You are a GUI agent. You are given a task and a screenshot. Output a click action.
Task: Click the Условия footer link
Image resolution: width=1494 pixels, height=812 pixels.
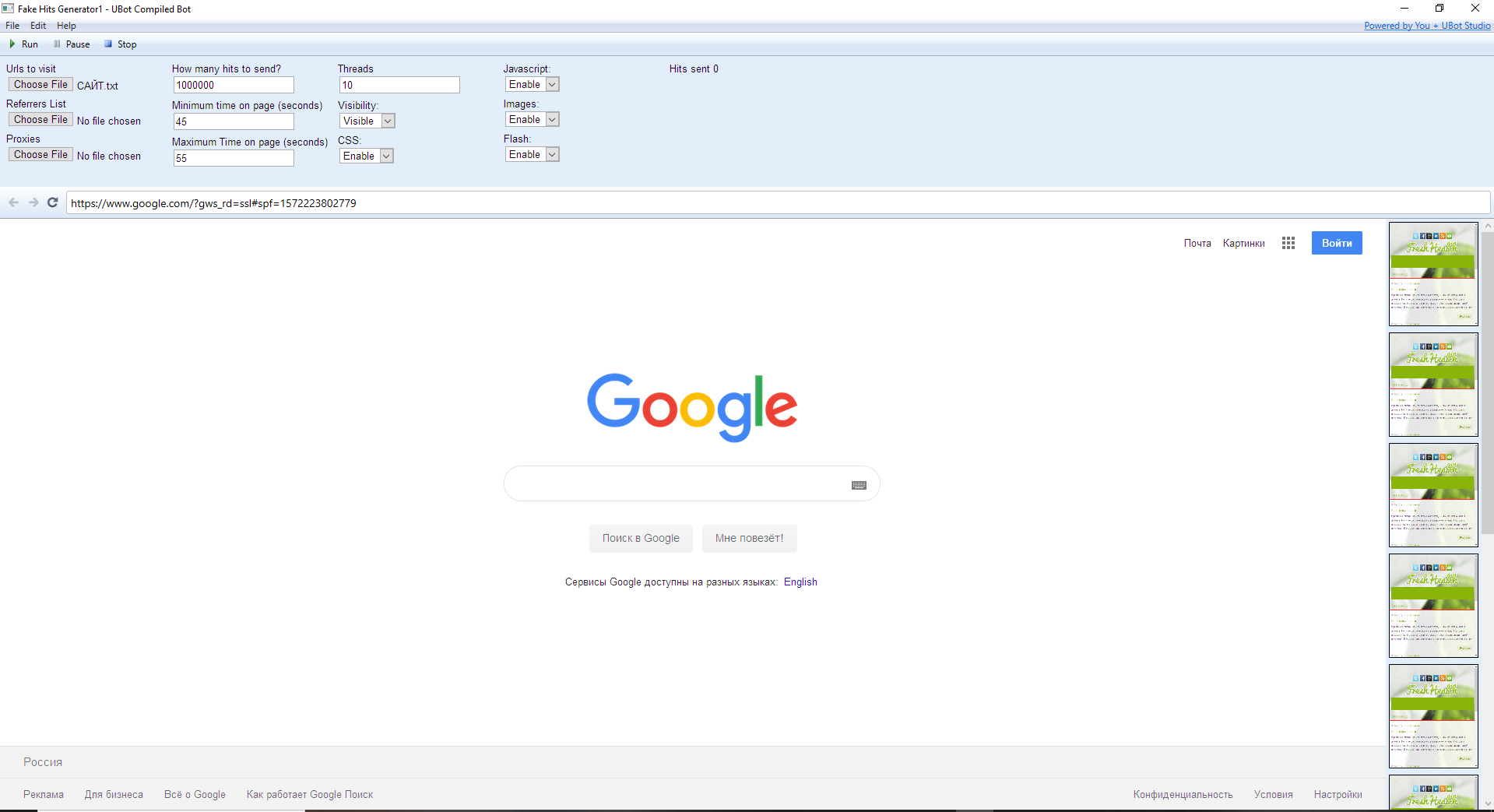pos(1273,794)
